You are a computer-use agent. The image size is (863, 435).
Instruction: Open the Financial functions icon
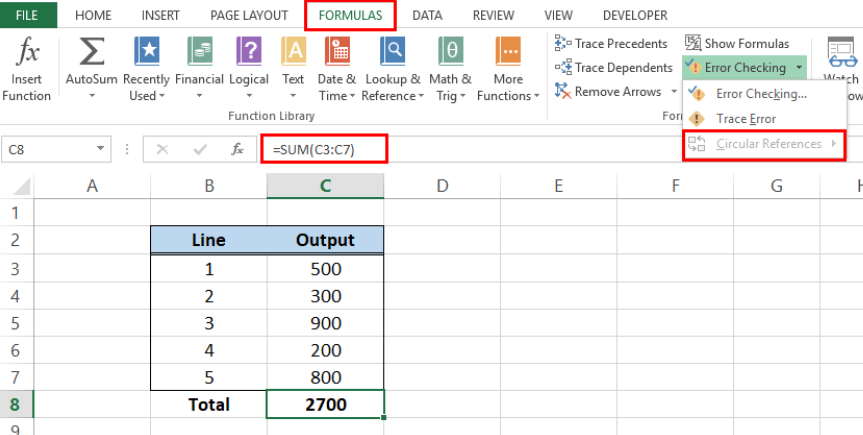199,52
